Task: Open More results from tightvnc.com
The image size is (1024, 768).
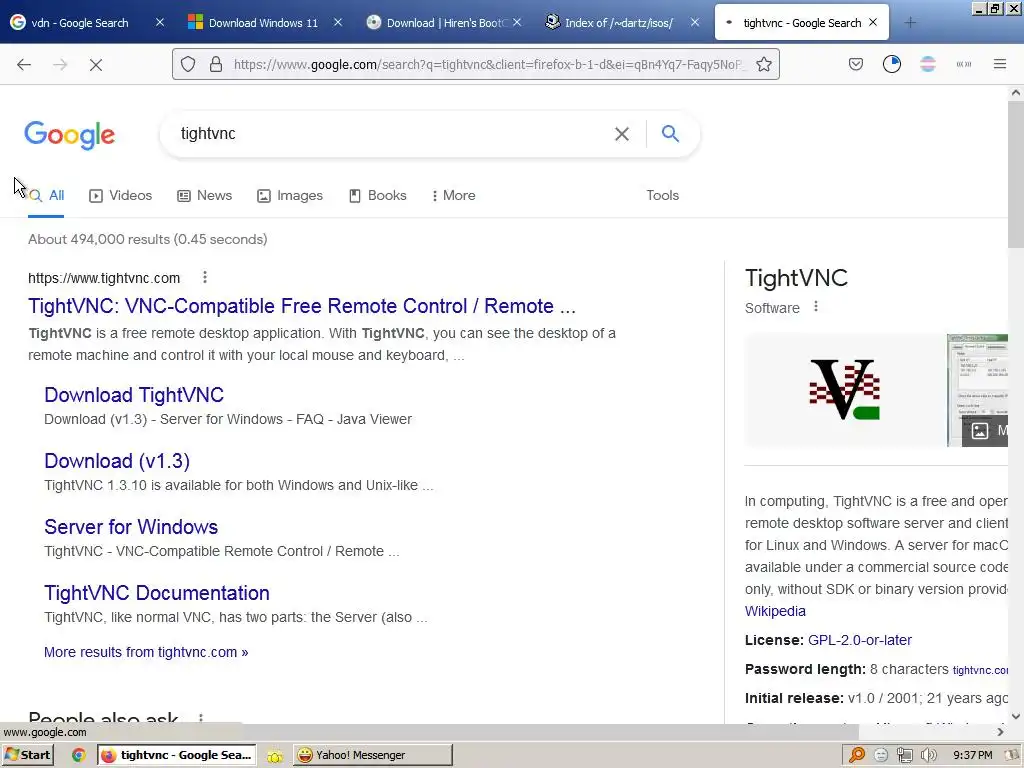Action: pyautogui.click(x=146, y=652)
